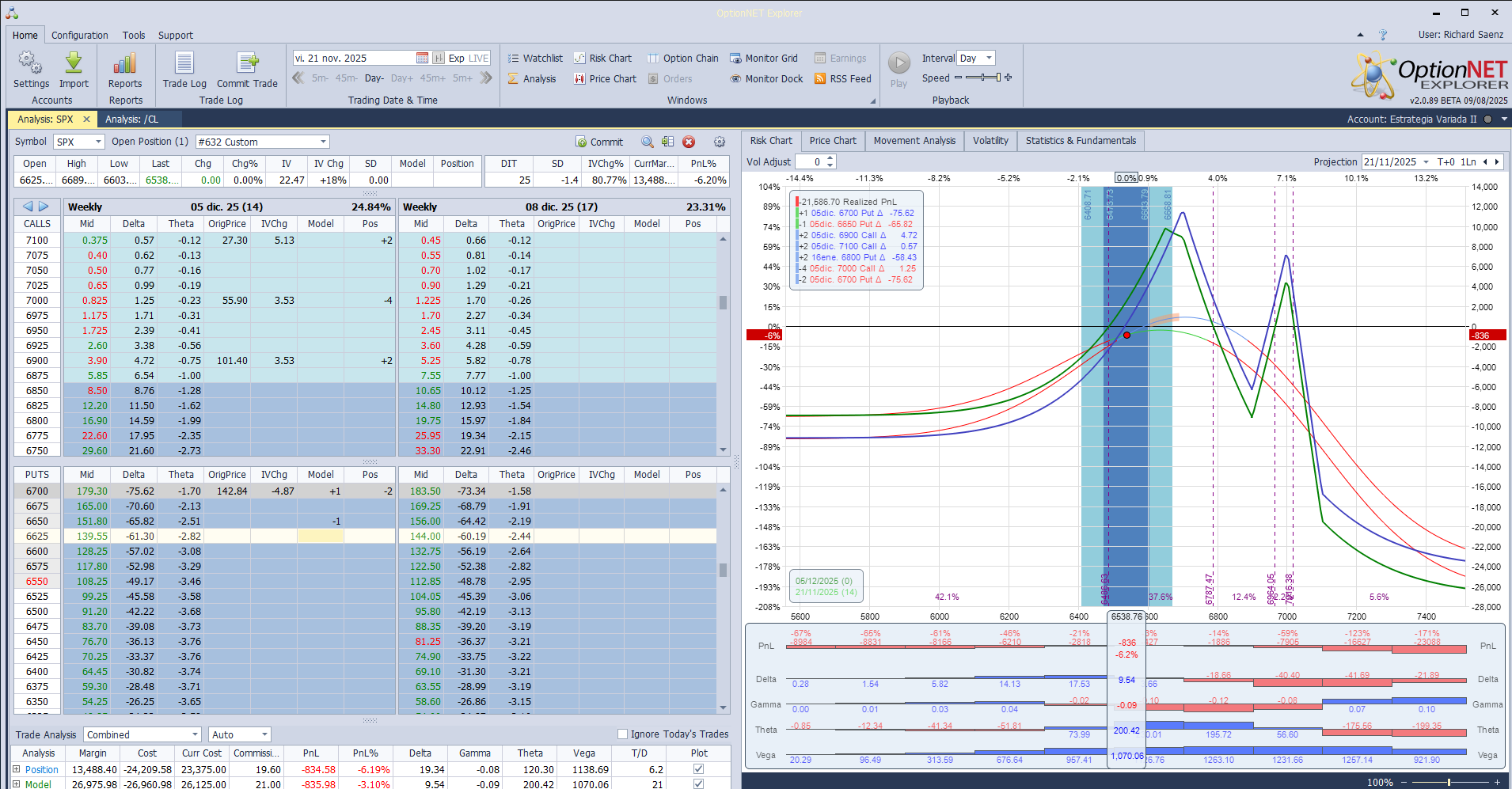Open the Reports chart icon
This screenshot has width=1512, height=789.
125,63
